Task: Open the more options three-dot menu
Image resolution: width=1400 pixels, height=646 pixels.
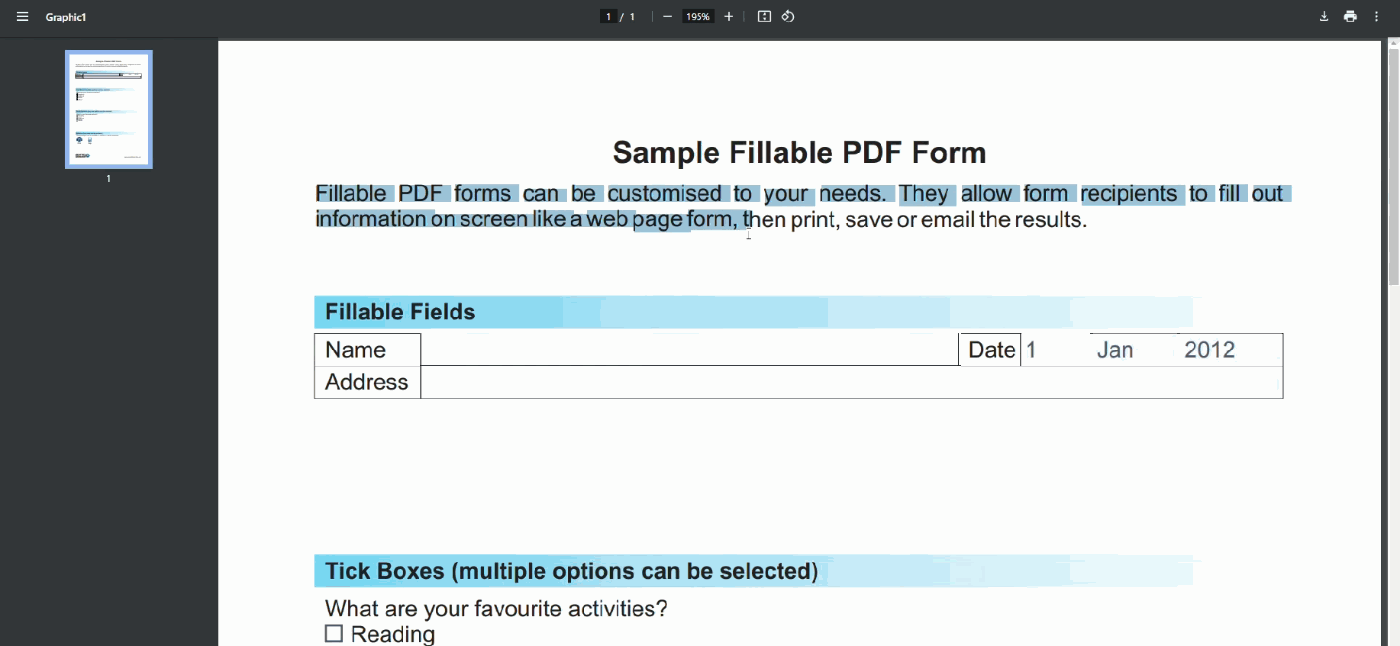Action: (x=1377, y=16)
